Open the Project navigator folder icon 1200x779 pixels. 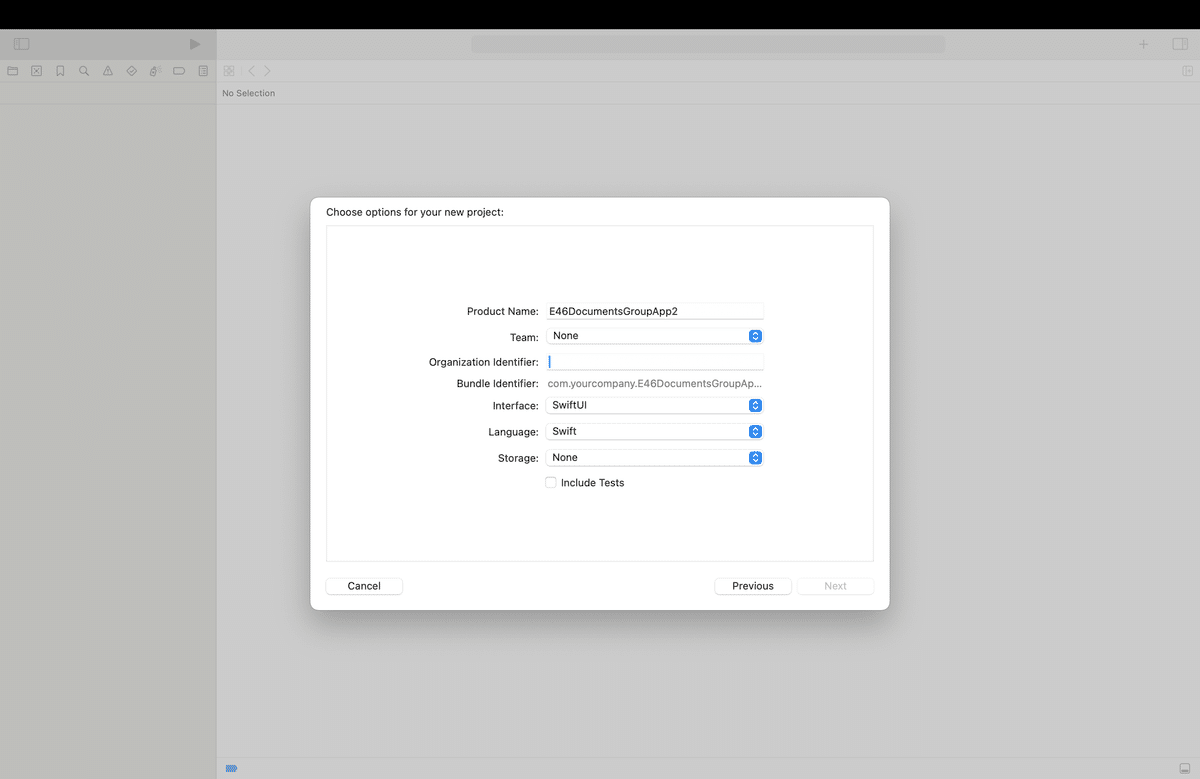(13, 71)
